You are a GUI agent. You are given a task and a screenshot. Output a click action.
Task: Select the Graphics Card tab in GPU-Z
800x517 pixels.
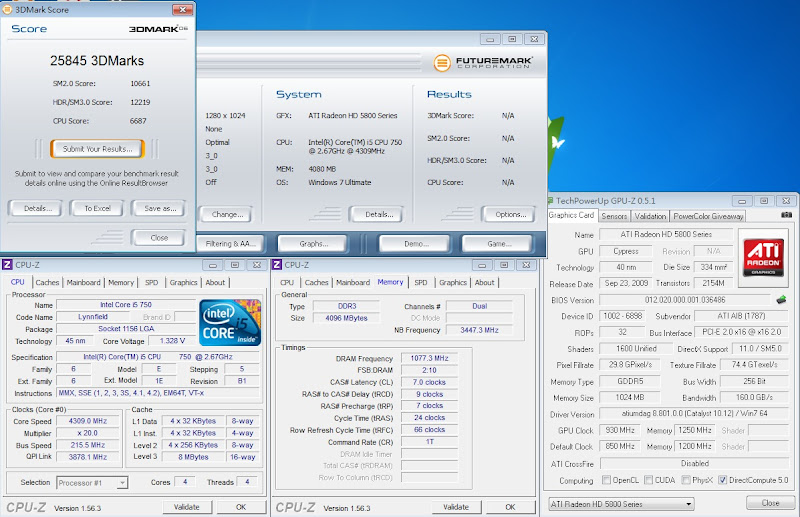[x=571, y=215]
